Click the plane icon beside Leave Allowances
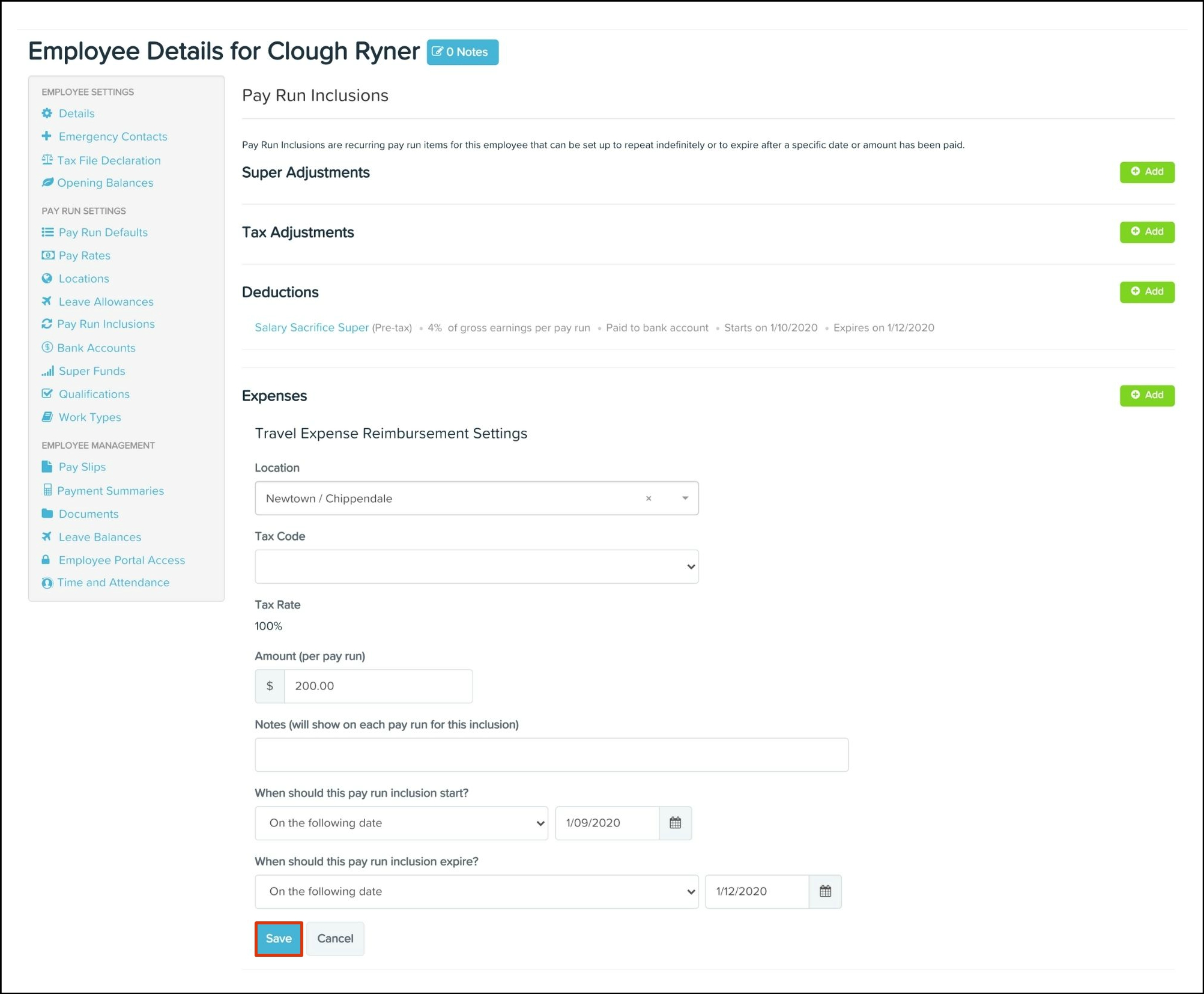This screenshot has height=994, width=1204. point(47,302)
